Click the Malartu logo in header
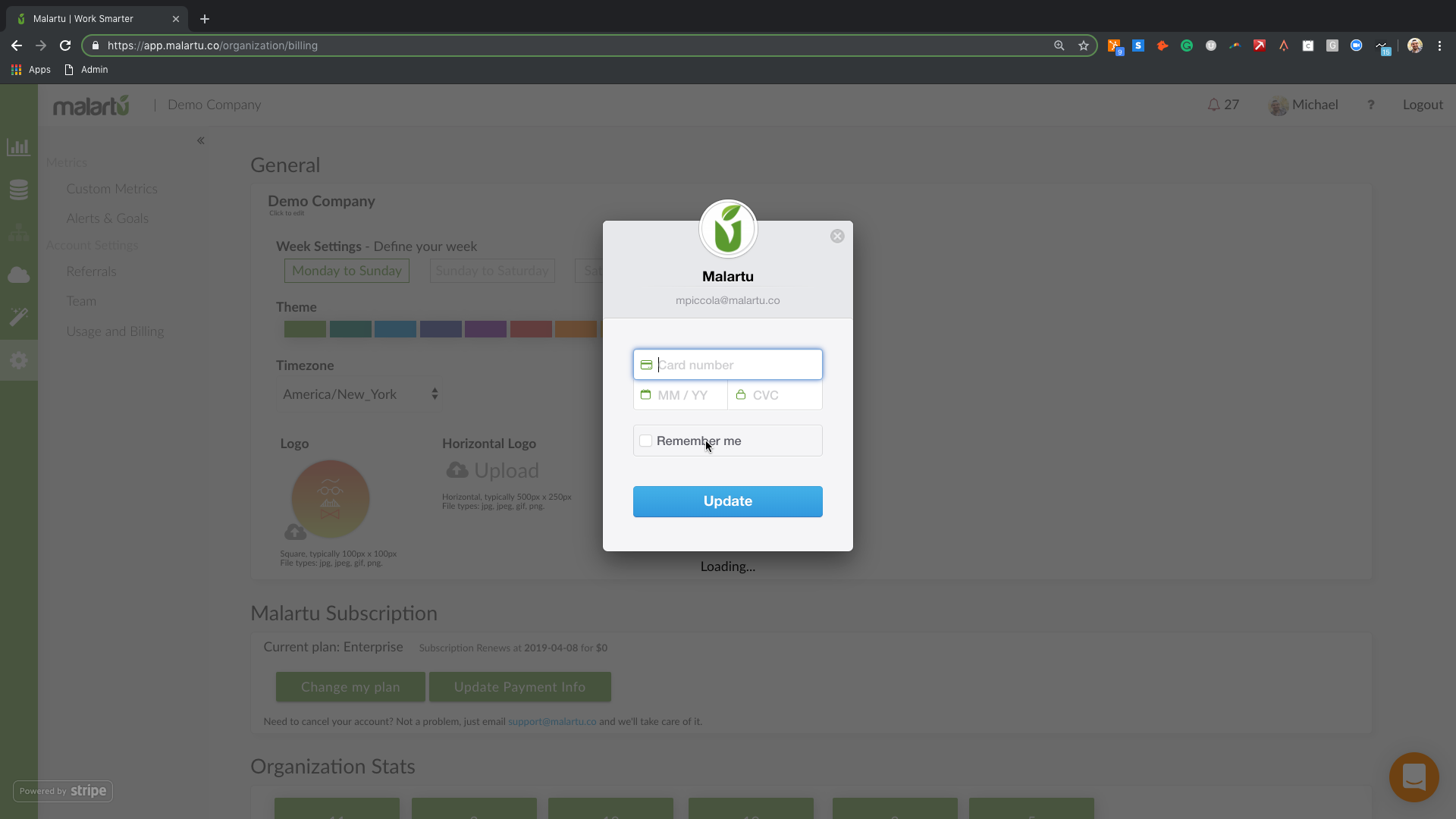Image resolution: width=1456 pixels, height=819 pixels. coord(91,105)
